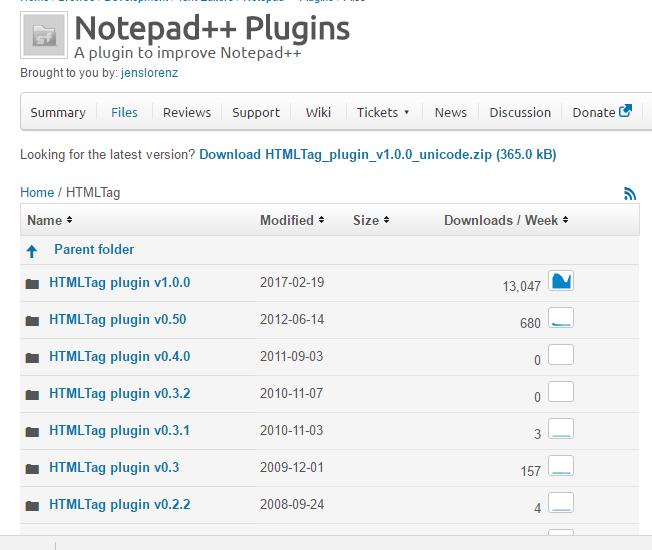The height and width of the screenshot is (550, 652).
Task: Open HTMLTag plugin v0.2.2 folder link
Action: (x=120, y=505)
